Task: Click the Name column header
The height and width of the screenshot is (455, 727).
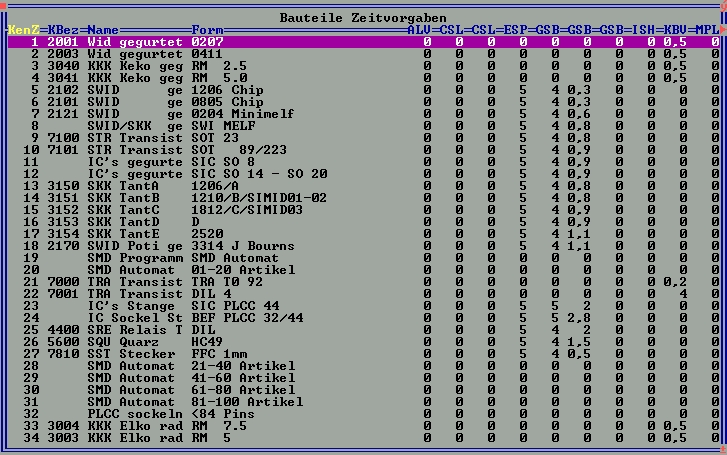Action: pyautogui.click(x=103, y=31)
